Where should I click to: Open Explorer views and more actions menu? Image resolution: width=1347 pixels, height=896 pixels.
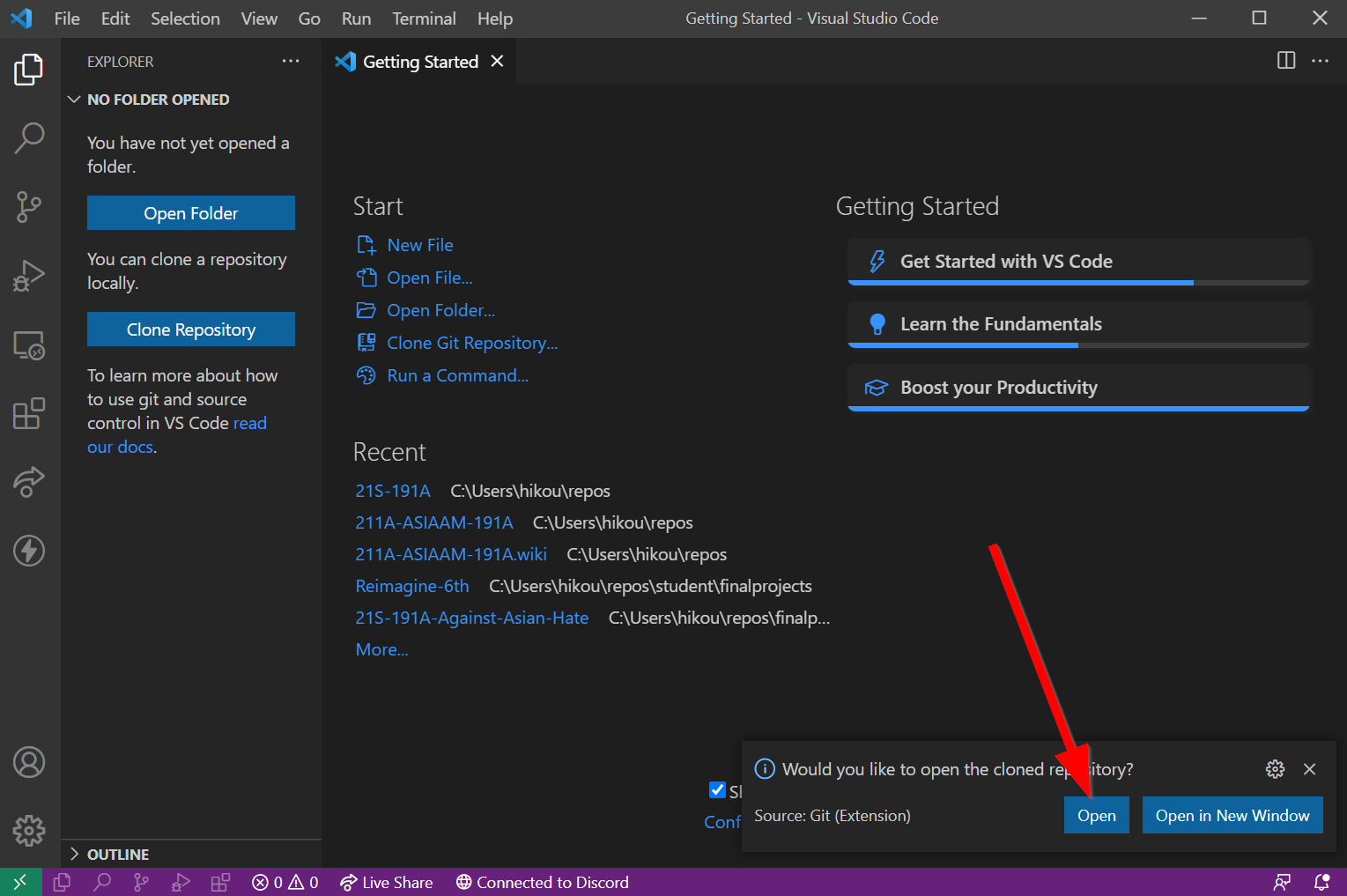click(291, 62)
